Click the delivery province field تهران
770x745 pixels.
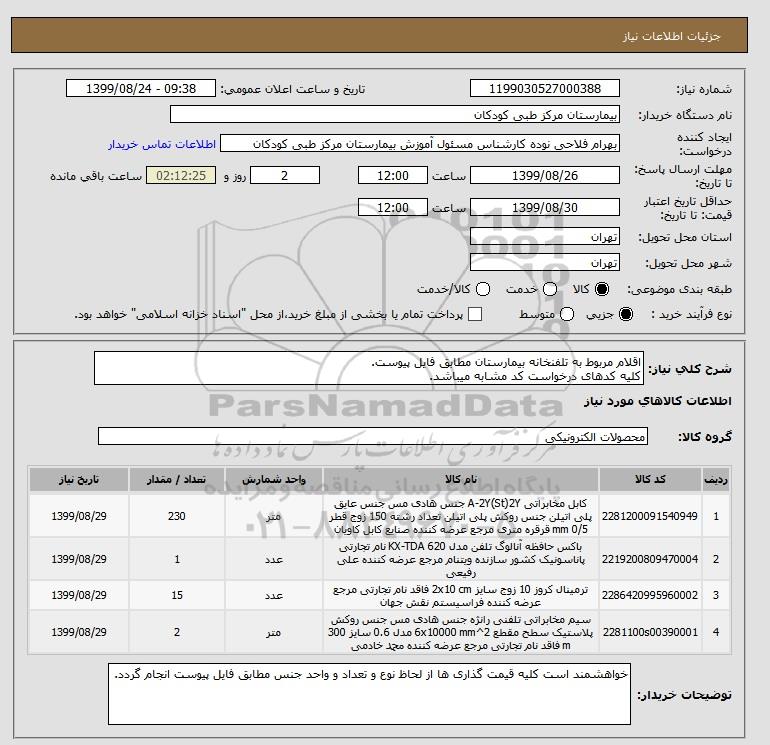click(x=545, y=237)
